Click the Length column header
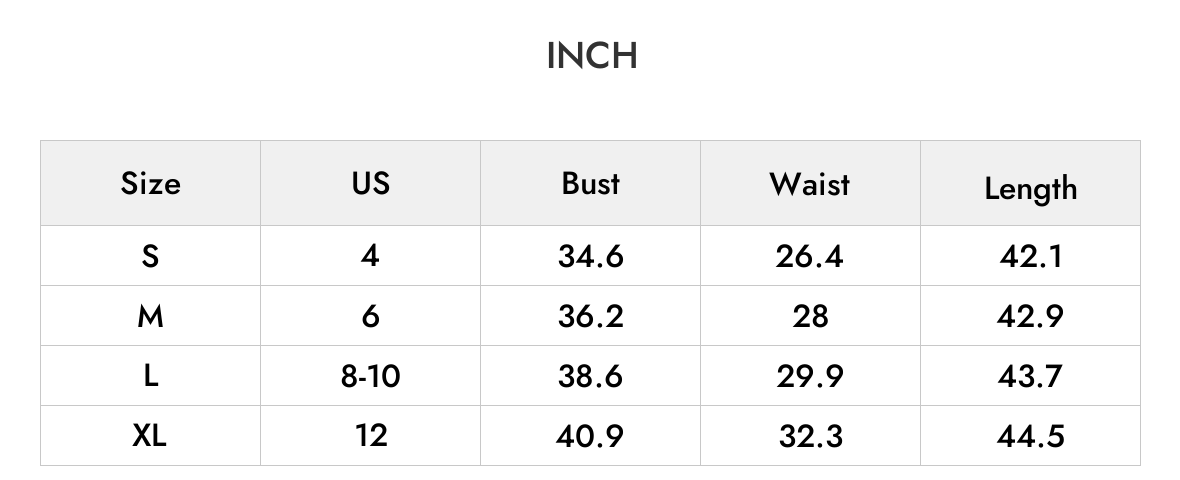This screenshot has width=1180, height=480. pos(1030,189)
